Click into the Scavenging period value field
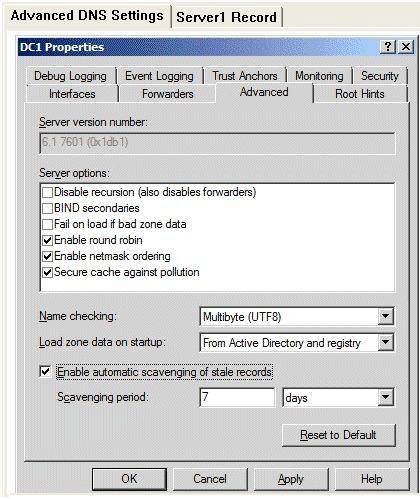This screenshot has height=499, width=420. pos(237,397)
